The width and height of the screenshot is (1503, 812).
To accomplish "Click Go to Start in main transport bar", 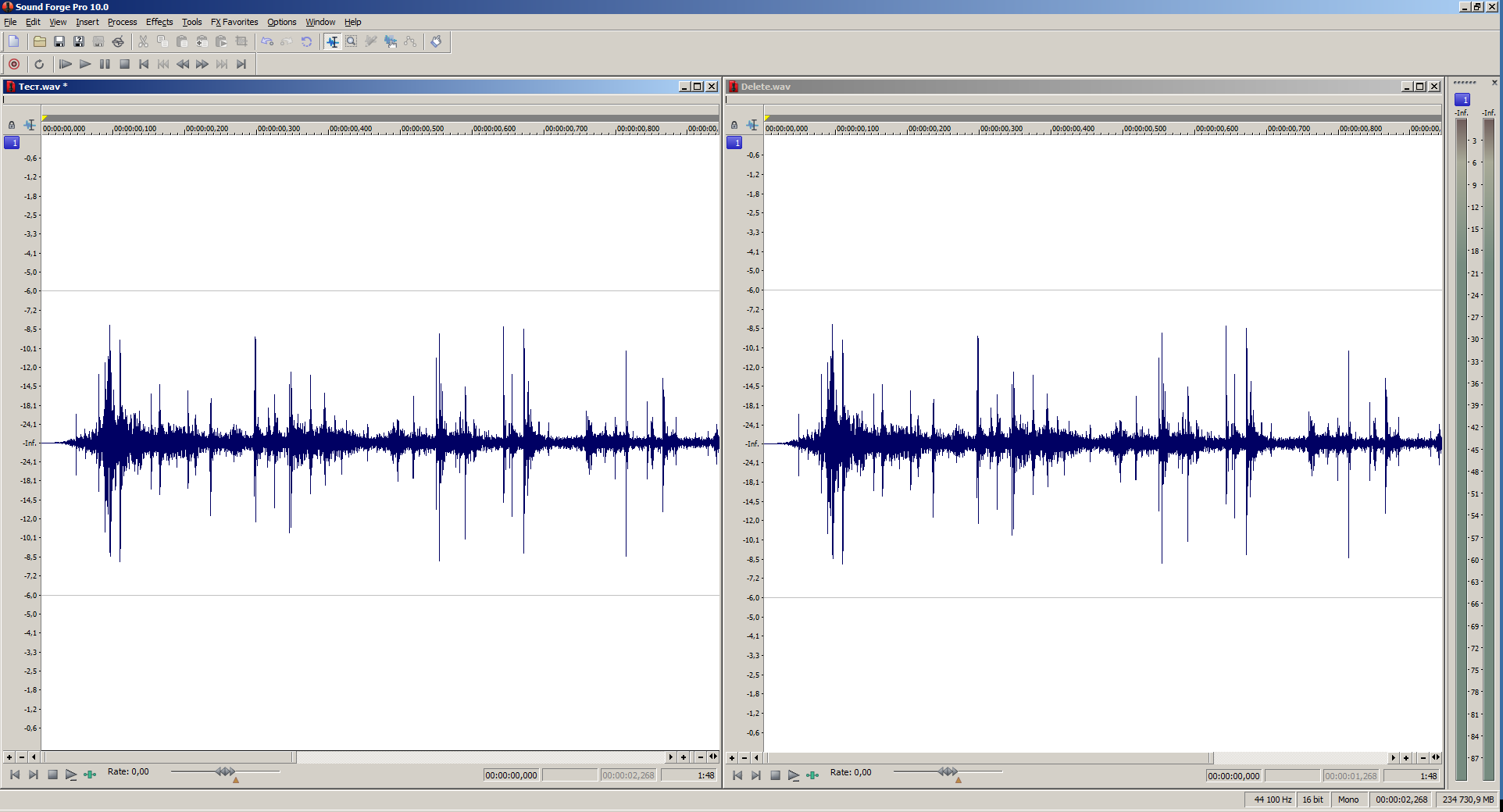I will [x=144, y=64].
